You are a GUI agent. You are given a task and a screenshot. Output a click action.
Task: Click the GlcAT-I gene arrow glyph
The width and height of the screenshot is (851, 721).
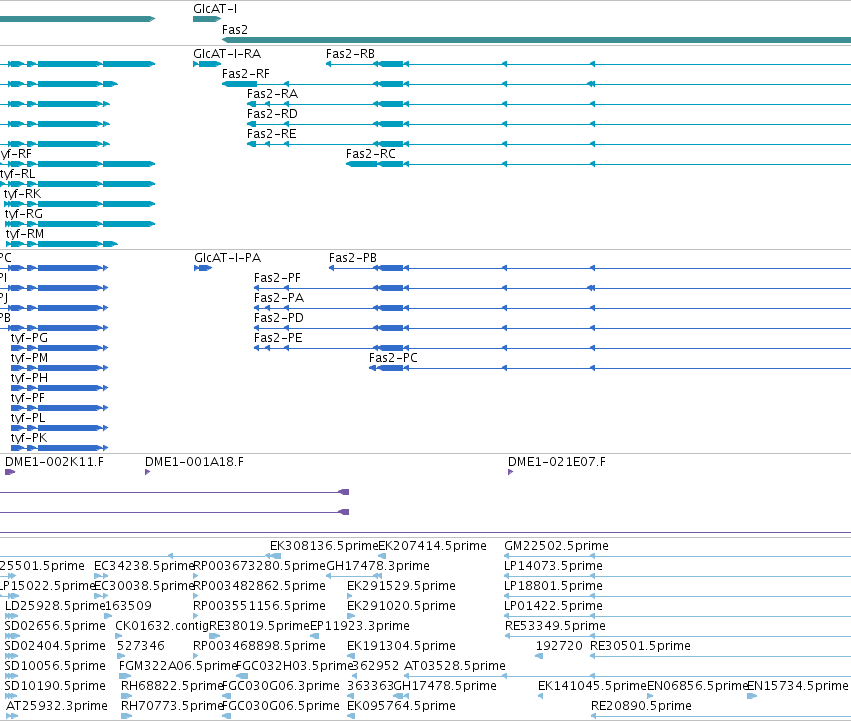click(207, 19)
